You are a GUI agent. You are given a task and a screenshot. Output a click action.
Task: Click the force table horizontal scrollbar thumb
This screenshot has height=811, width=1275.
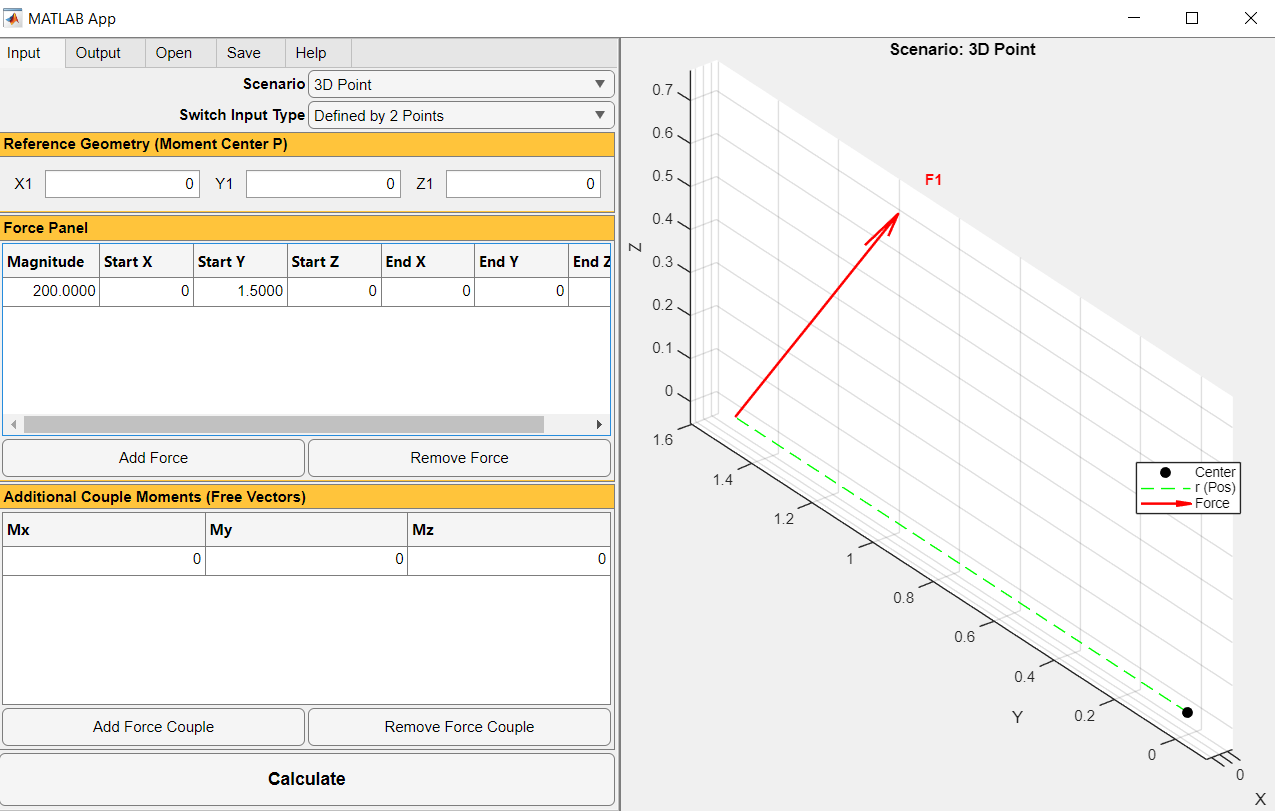[x=284, y=425]
